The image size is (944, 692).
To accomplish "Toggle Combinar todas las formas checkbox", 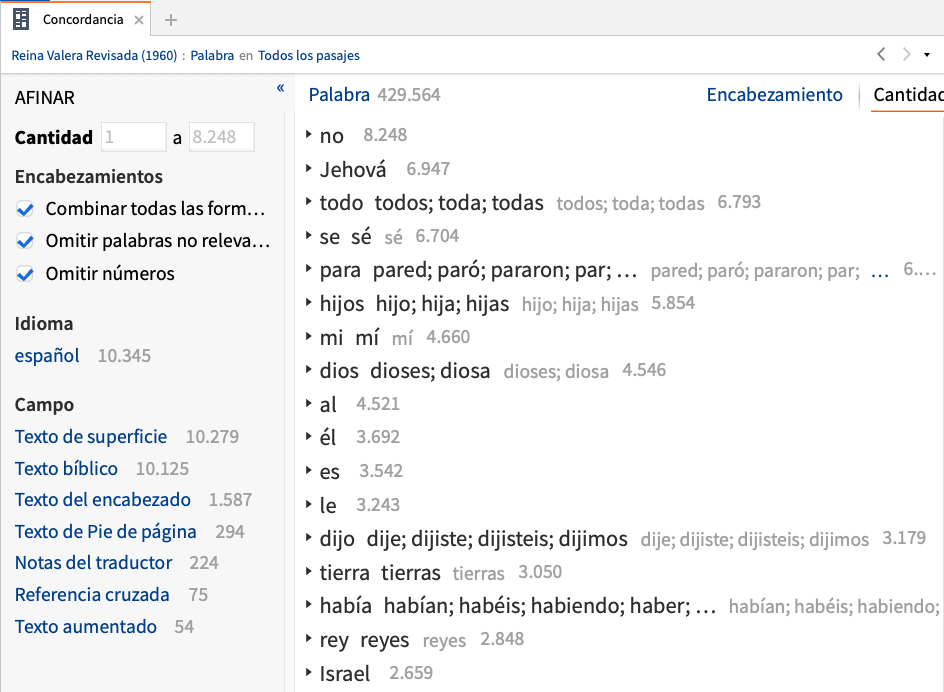I will pyautogui.click(x=25, y=209).
